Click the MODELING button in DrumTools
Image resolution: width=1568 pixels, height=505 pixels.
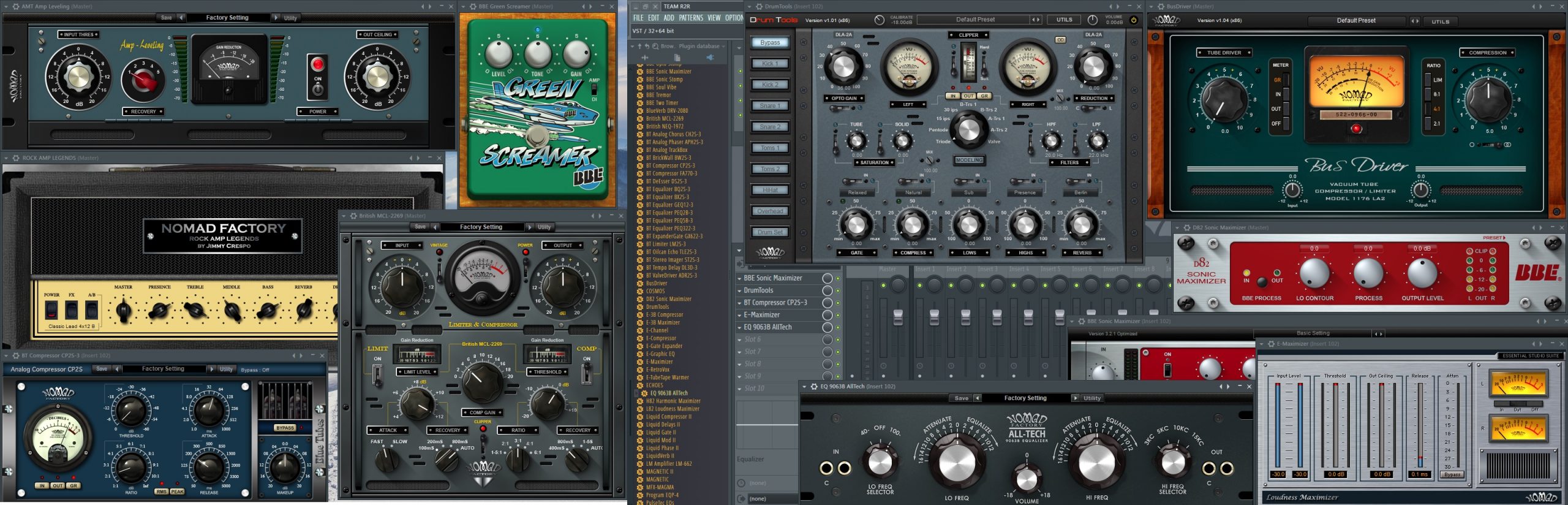(969, 161)
